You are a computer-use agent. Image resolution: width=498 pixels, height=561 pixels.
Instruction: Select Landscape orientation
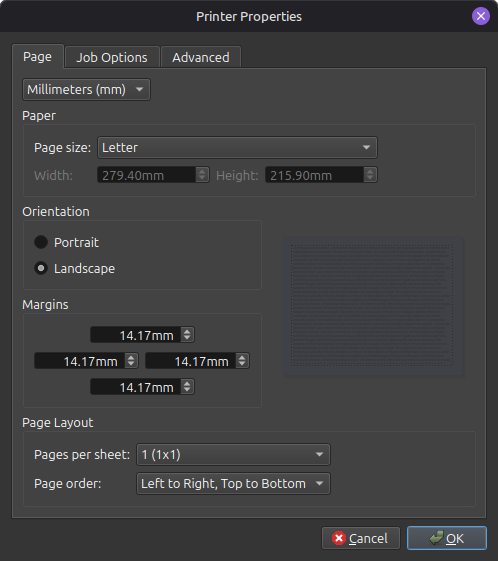click(x=74, y=268)
